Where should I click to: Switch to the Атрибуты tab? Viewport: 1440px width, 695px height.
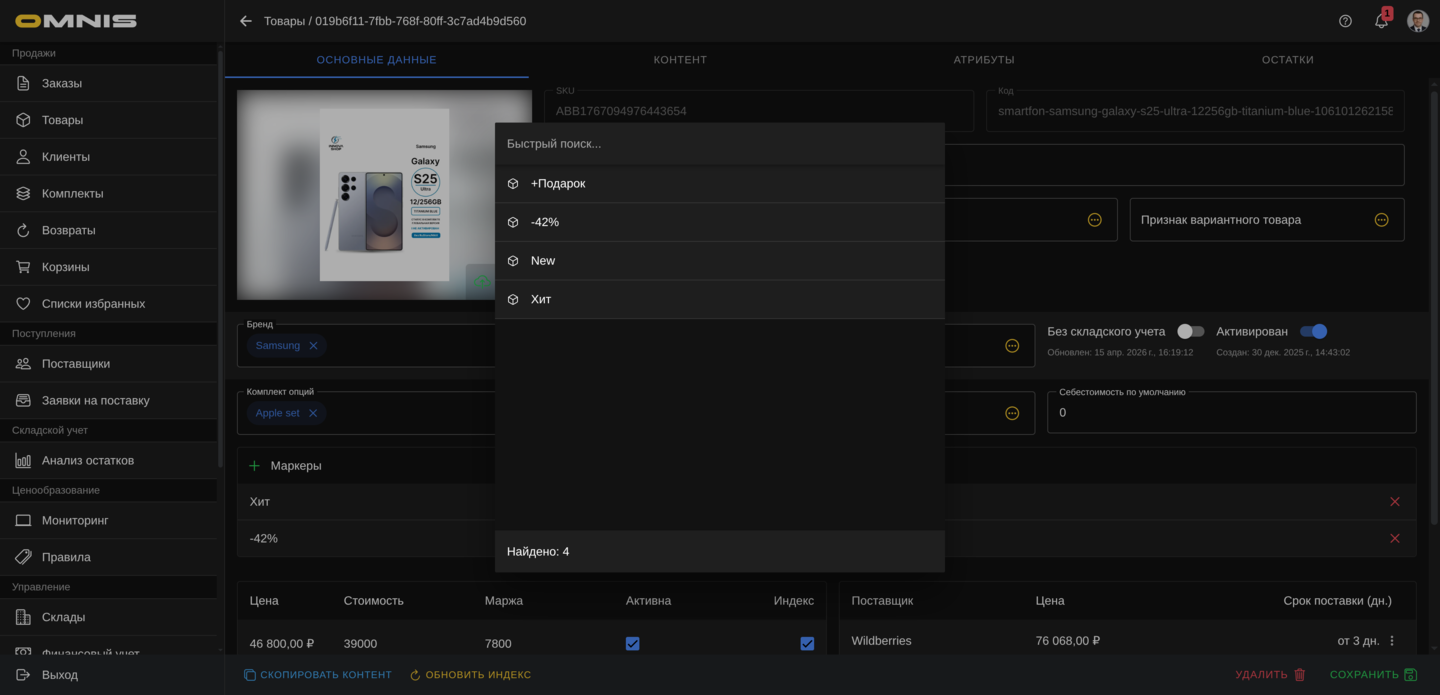pyautogui.click(x=983, y=60)
